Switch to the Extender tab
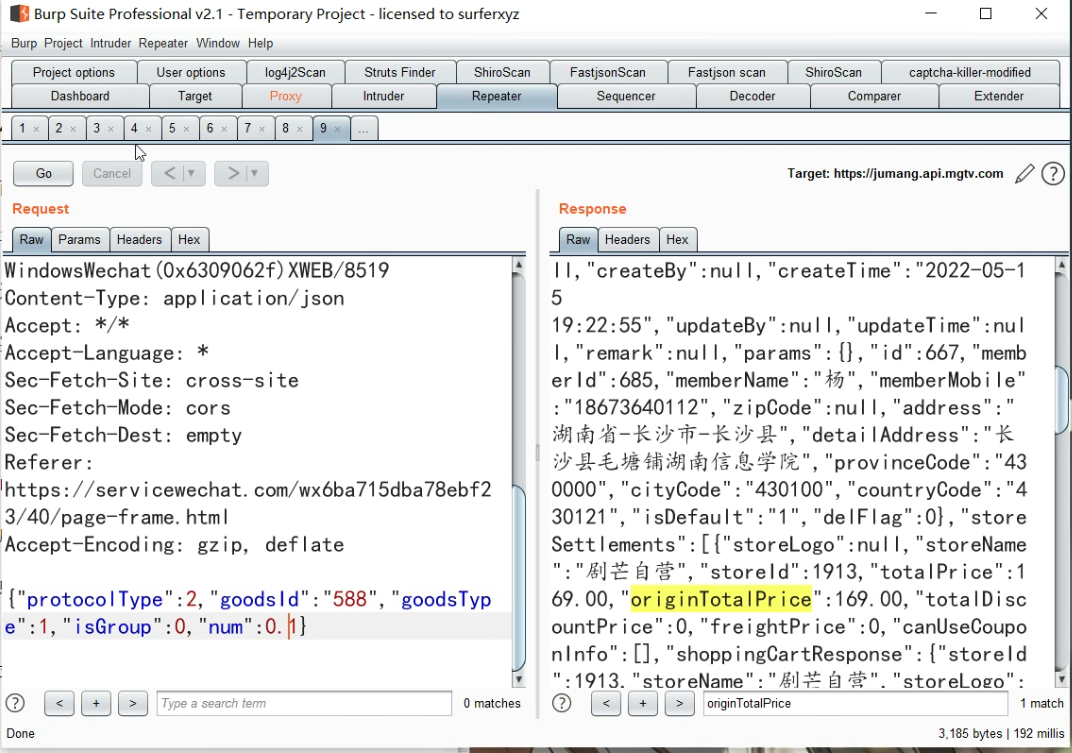Image resolution: width=1072 pixels, height=753 pixels. (999, 96)
